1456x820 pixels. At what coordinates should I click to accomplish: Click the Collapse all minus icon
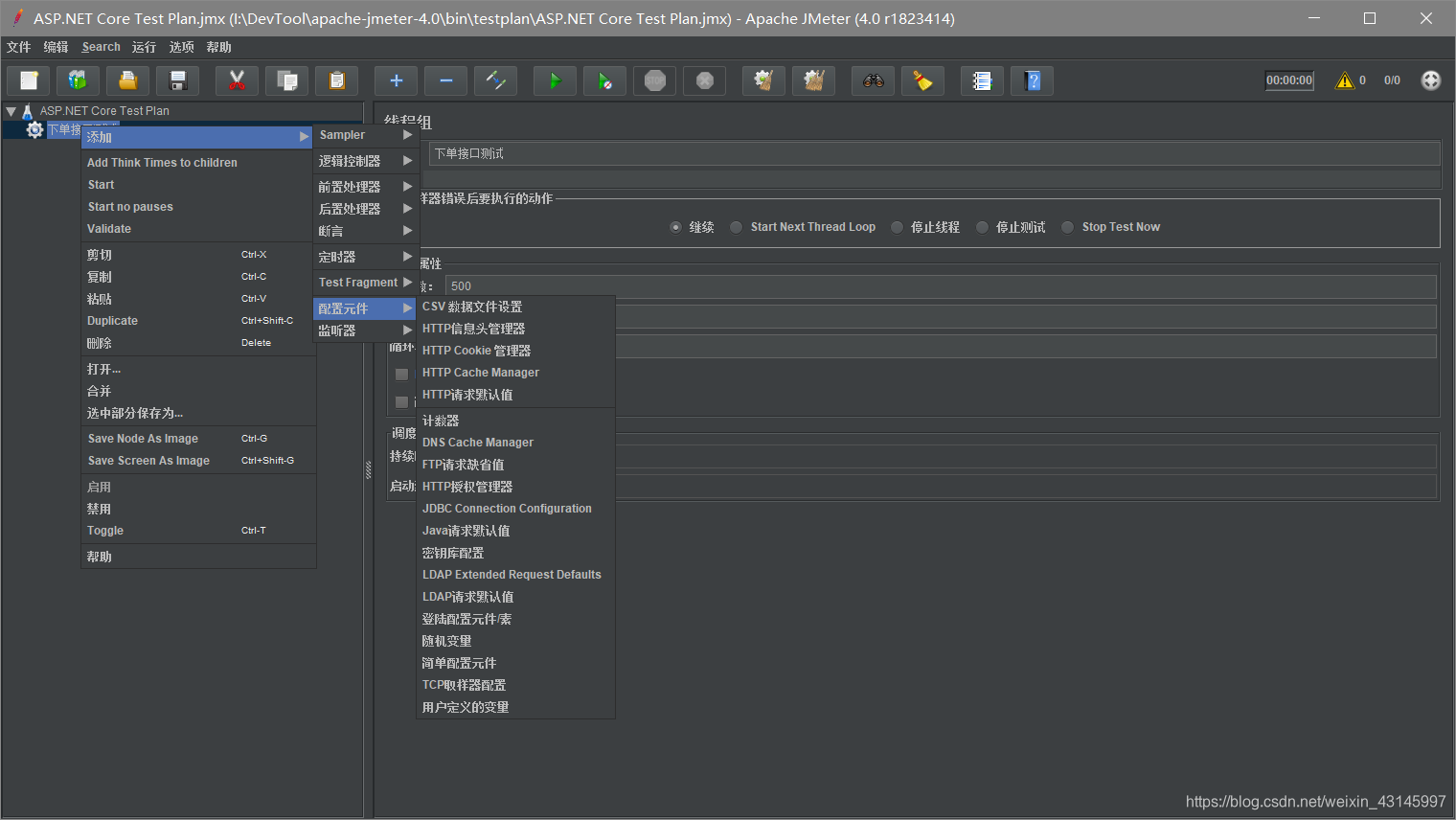click(446, 80)
